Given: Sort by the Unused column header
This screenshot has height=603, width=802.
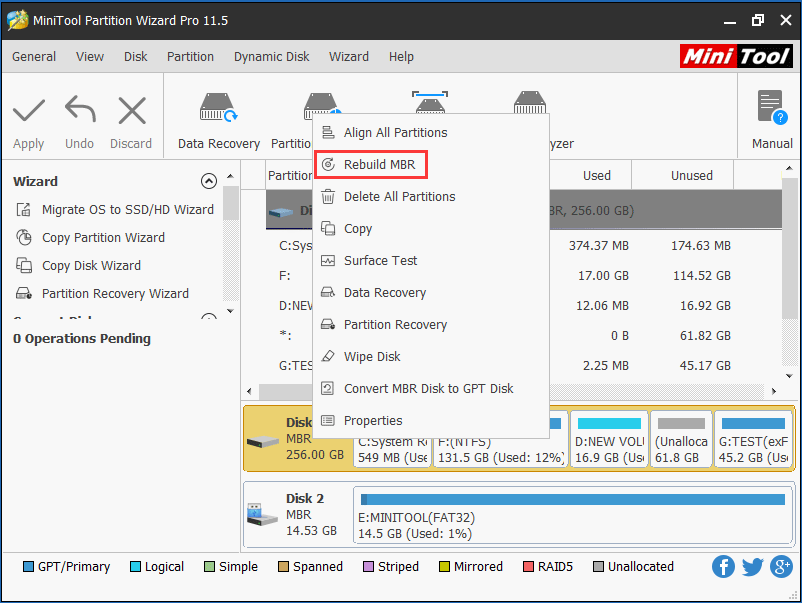Looking at the screenshot, I should click(692, 175).
